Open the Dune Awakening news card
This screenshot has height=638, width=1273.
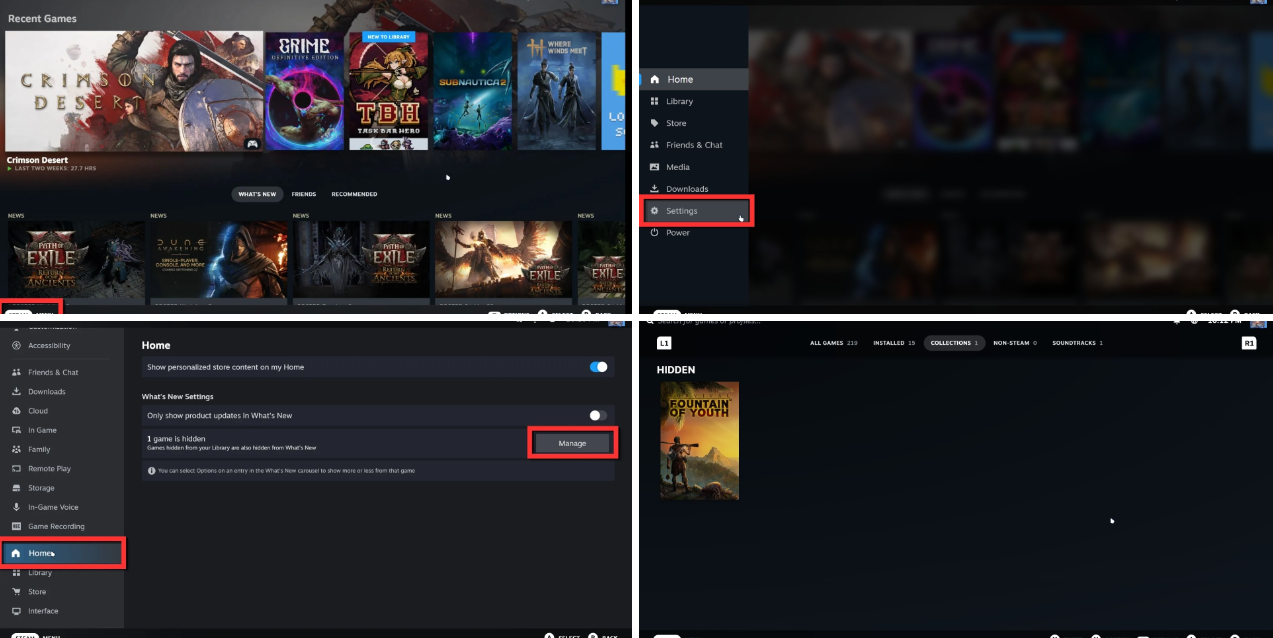click(219, 260)
